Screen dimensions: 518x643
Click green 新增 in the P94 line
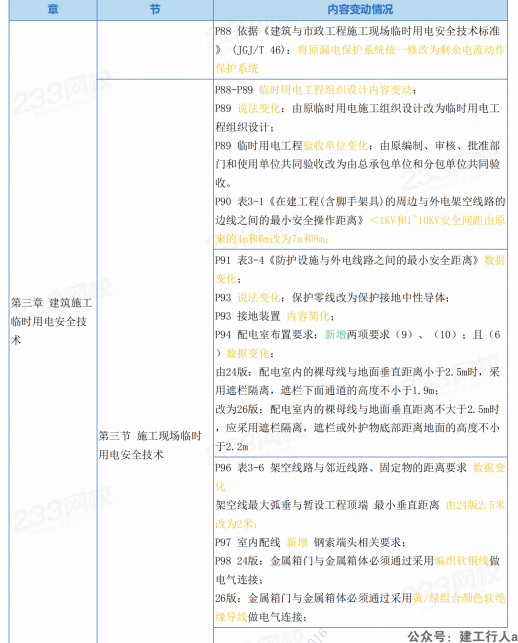[335, 335]
